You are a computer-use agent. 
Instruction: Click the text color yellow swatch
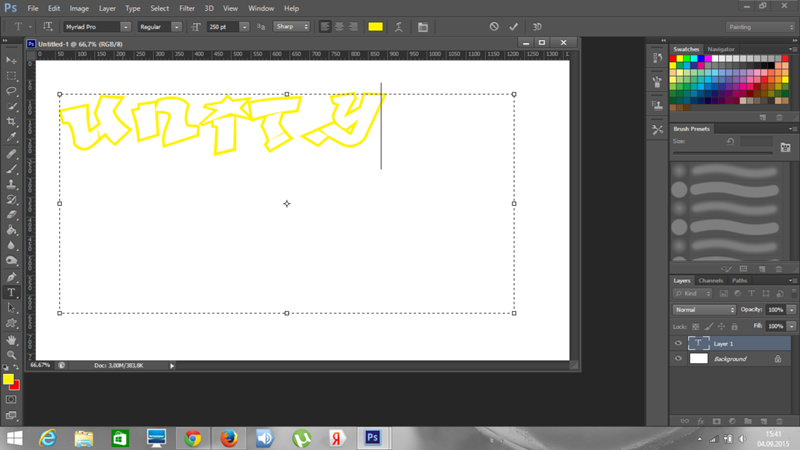coord(376,27)
